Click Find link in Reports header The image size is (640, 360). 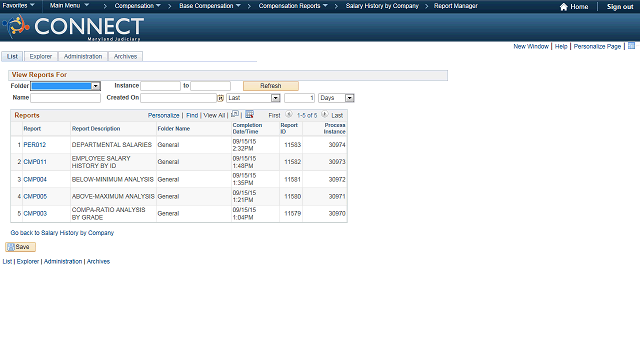(192, 116)
